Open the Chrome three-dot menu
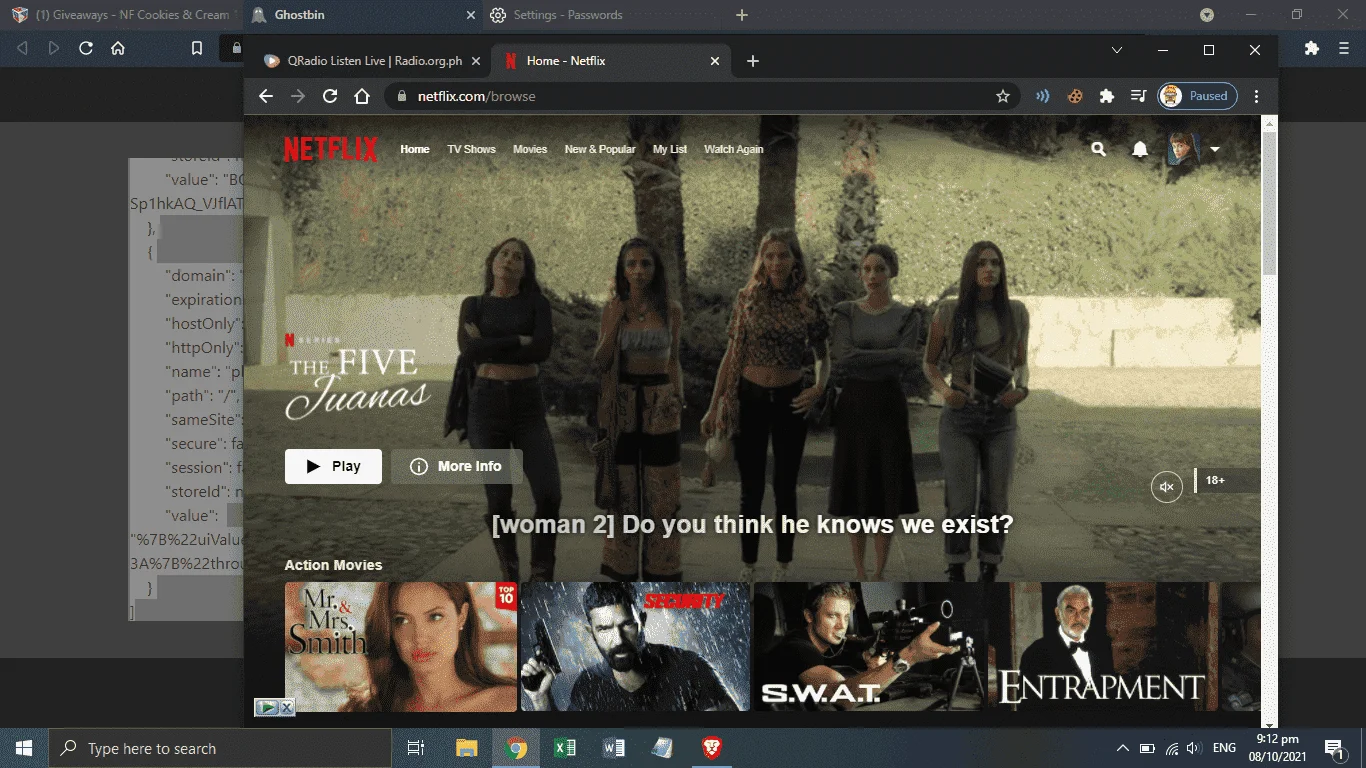The image size is (1366, 768). click(x=1257, y=96)
